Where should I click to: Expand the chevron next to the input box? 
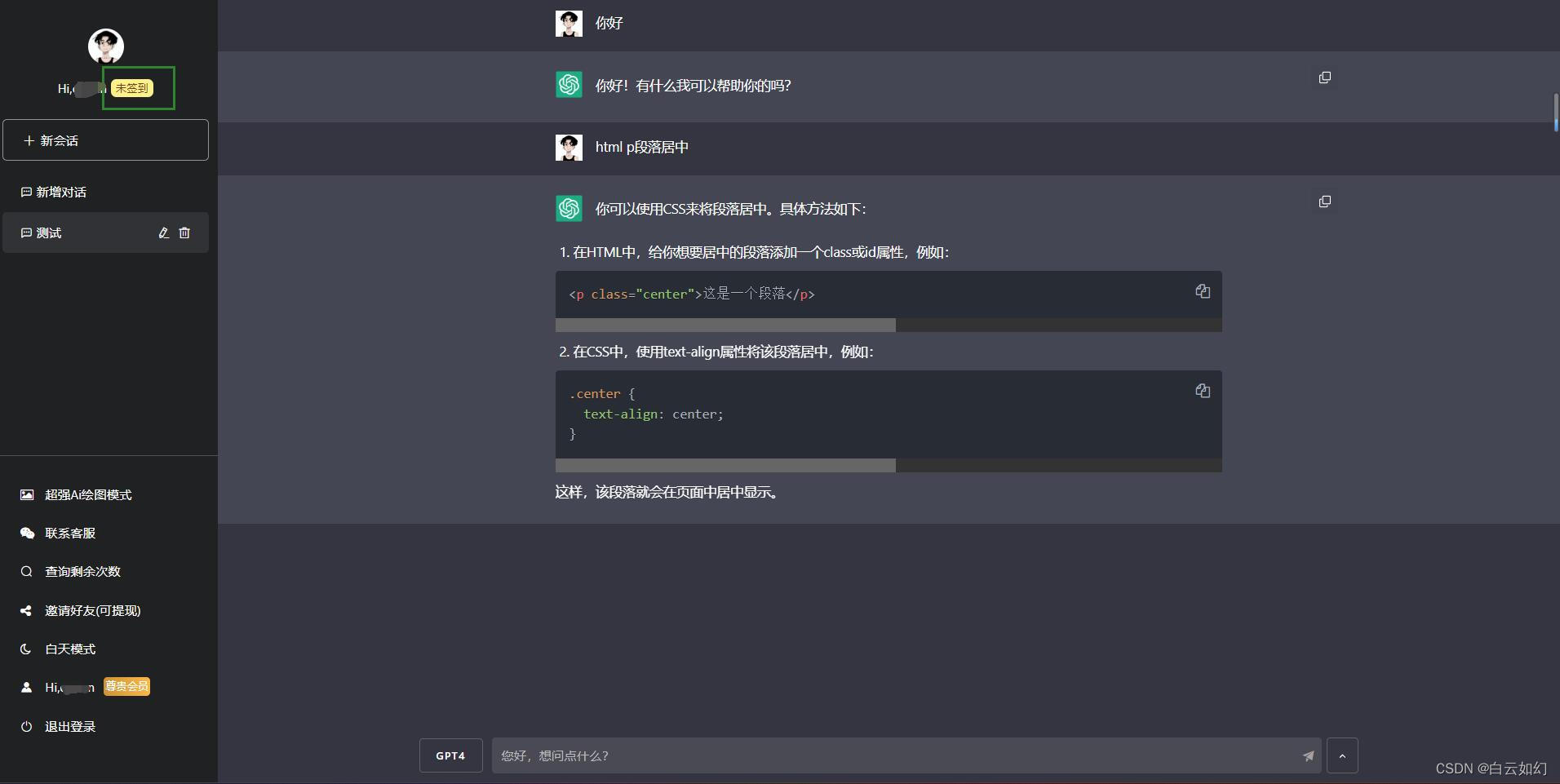click(1341, 755)
